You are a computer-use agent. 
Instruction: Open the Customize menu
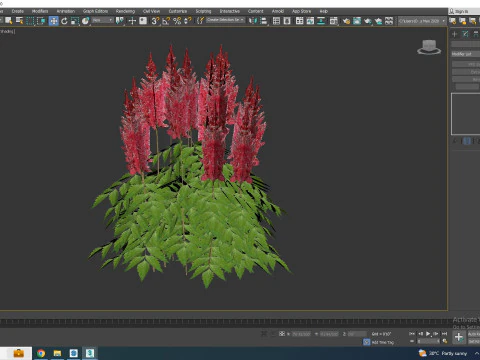pyautogui.click(x=178, y=11)
